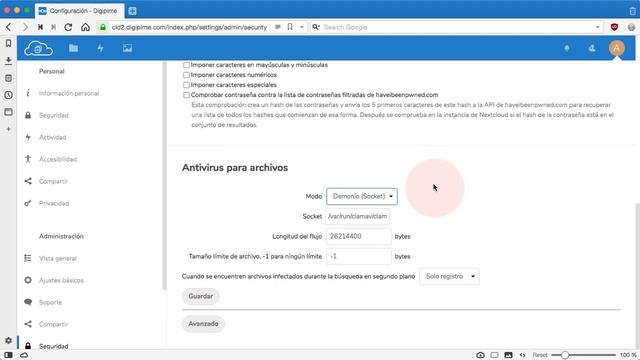Open personal Compartir settings
The width and height of the screenshot is (640, 360).
click(53, 181)
